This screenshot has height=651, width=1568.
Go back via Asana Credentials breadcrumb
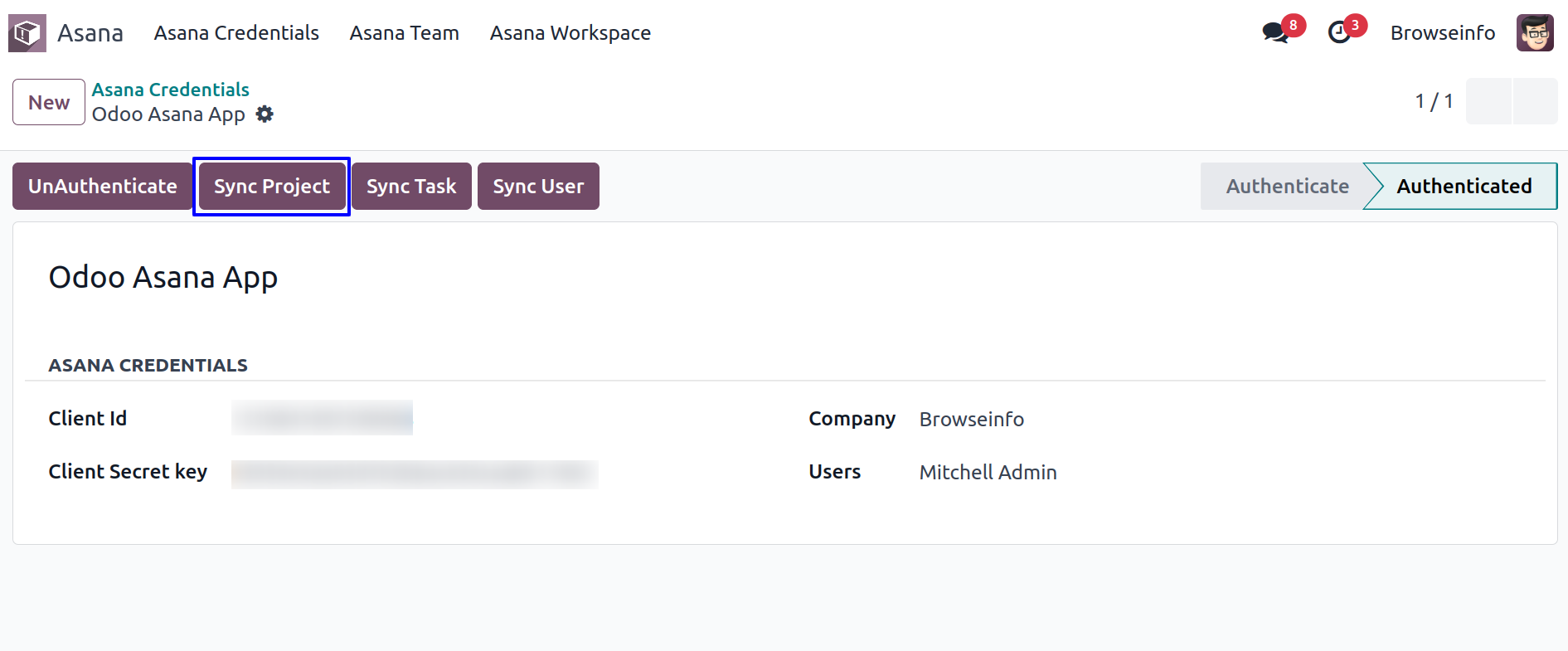[x=170, y=90]
